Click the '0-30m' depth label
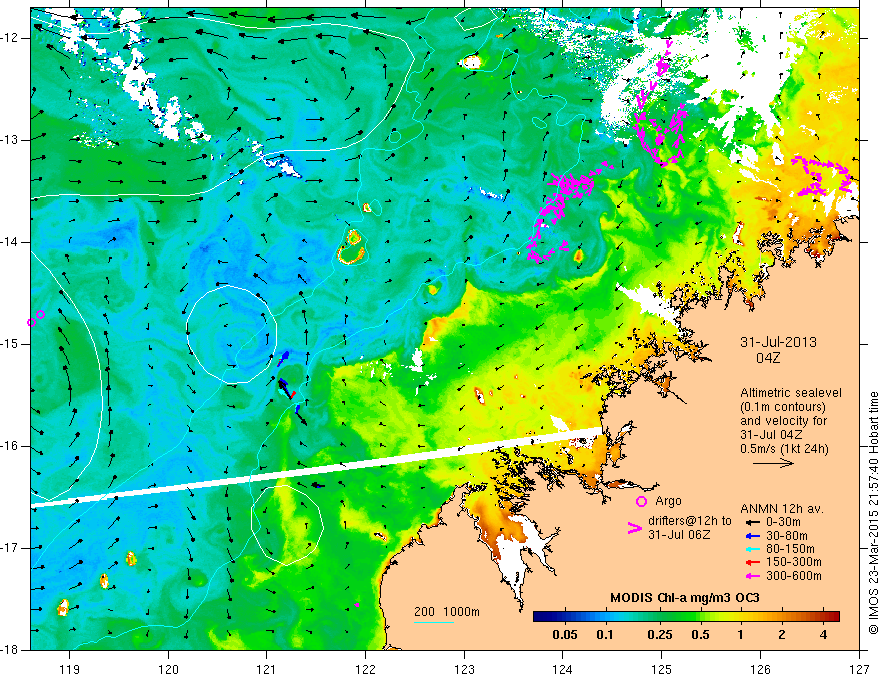880x680 pixels. 783,522
